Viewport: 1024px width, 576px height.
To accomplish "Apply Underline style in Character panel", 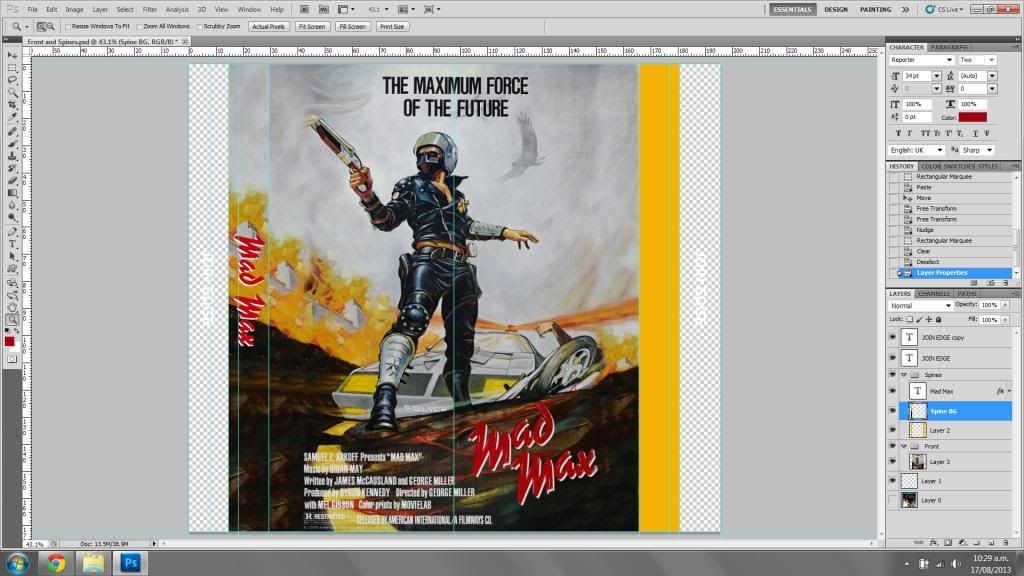I will 975,133.
